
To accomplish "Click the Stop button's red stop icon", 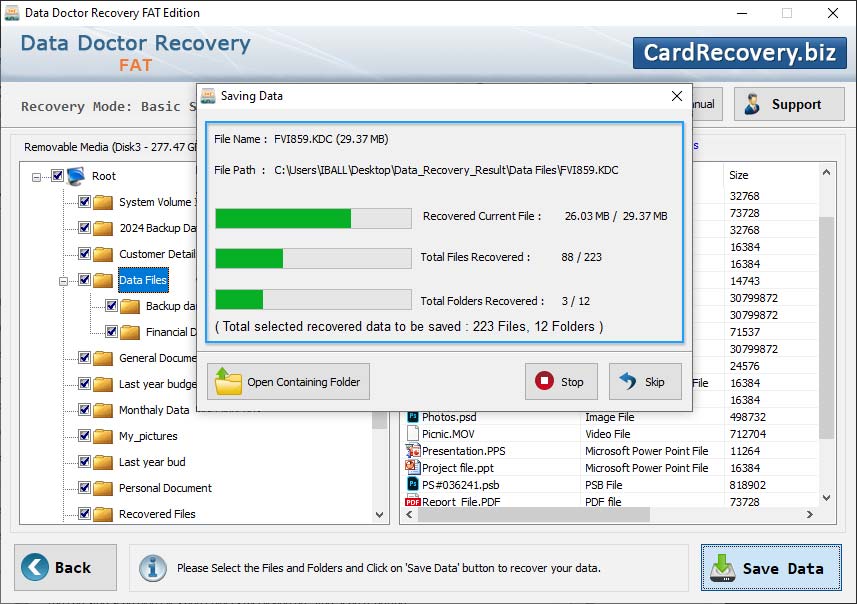I will click(544, 381).
